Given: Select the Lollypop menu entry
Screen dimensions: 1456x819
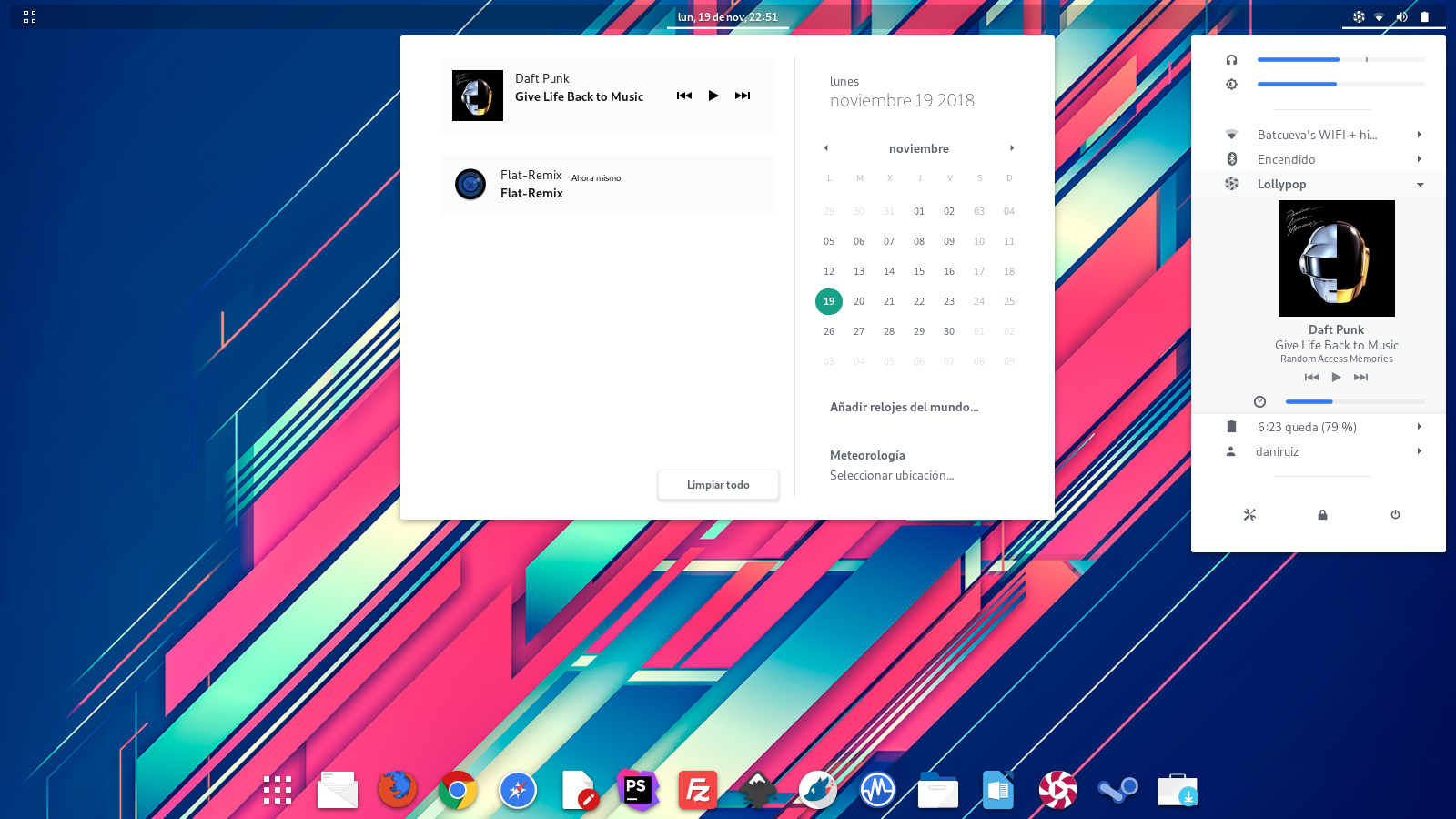Looking at the screenshot, I should coord(1319,184).
